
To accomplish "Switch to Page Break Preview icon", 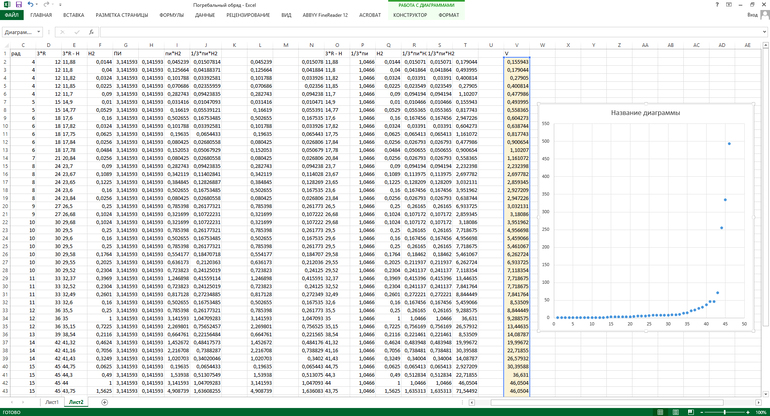I will click(690, 412).
